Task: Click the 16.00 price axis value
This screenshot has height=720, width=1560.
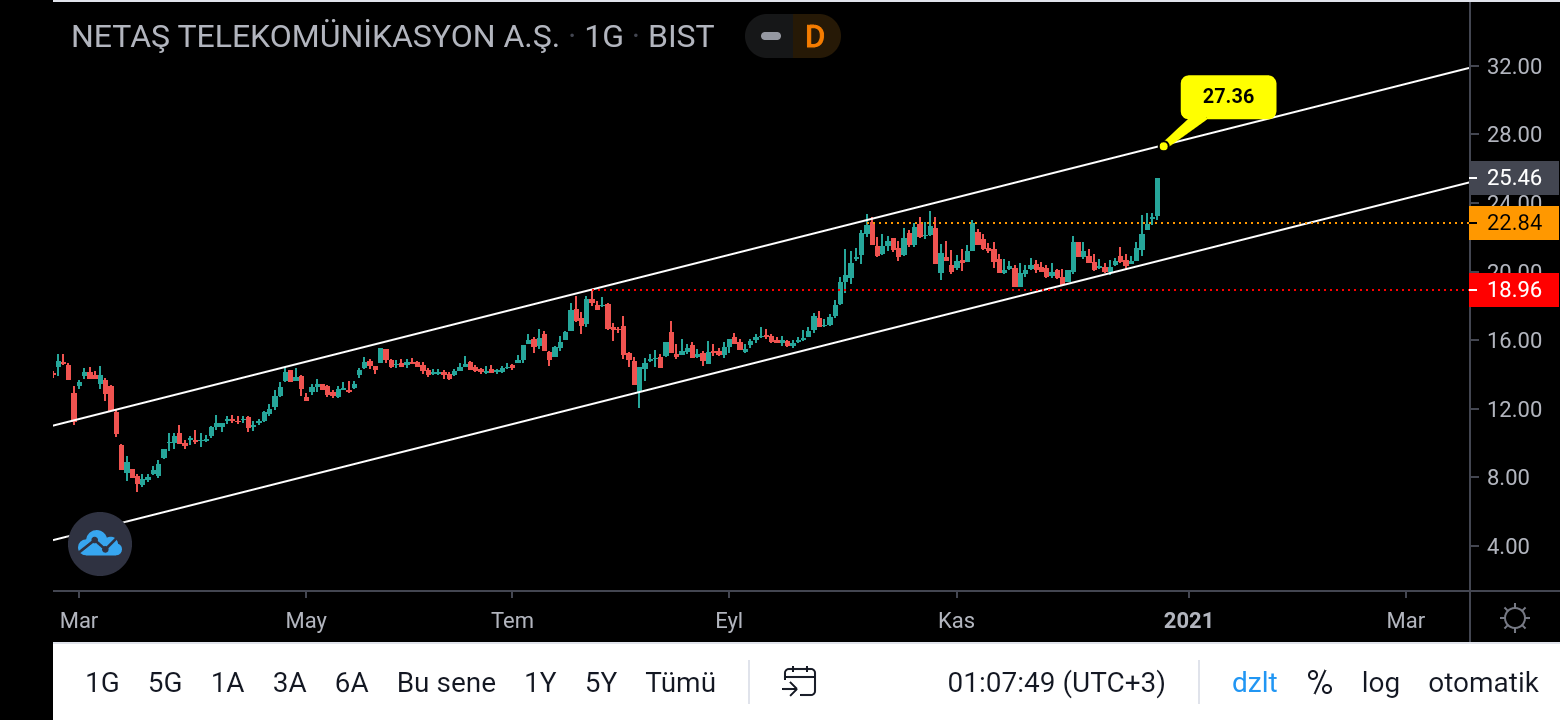Action: tap(1515, 340)
